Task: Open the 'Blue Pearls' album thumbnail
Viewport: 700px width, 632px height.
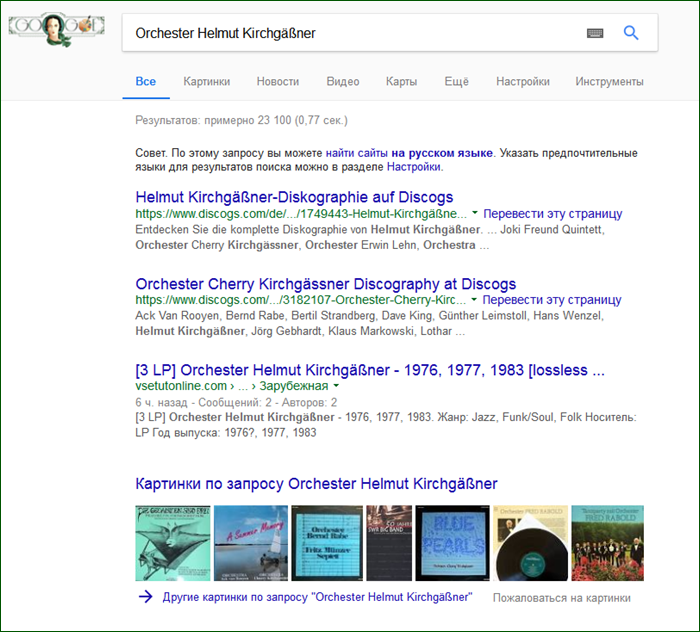Action: [453, 543]
